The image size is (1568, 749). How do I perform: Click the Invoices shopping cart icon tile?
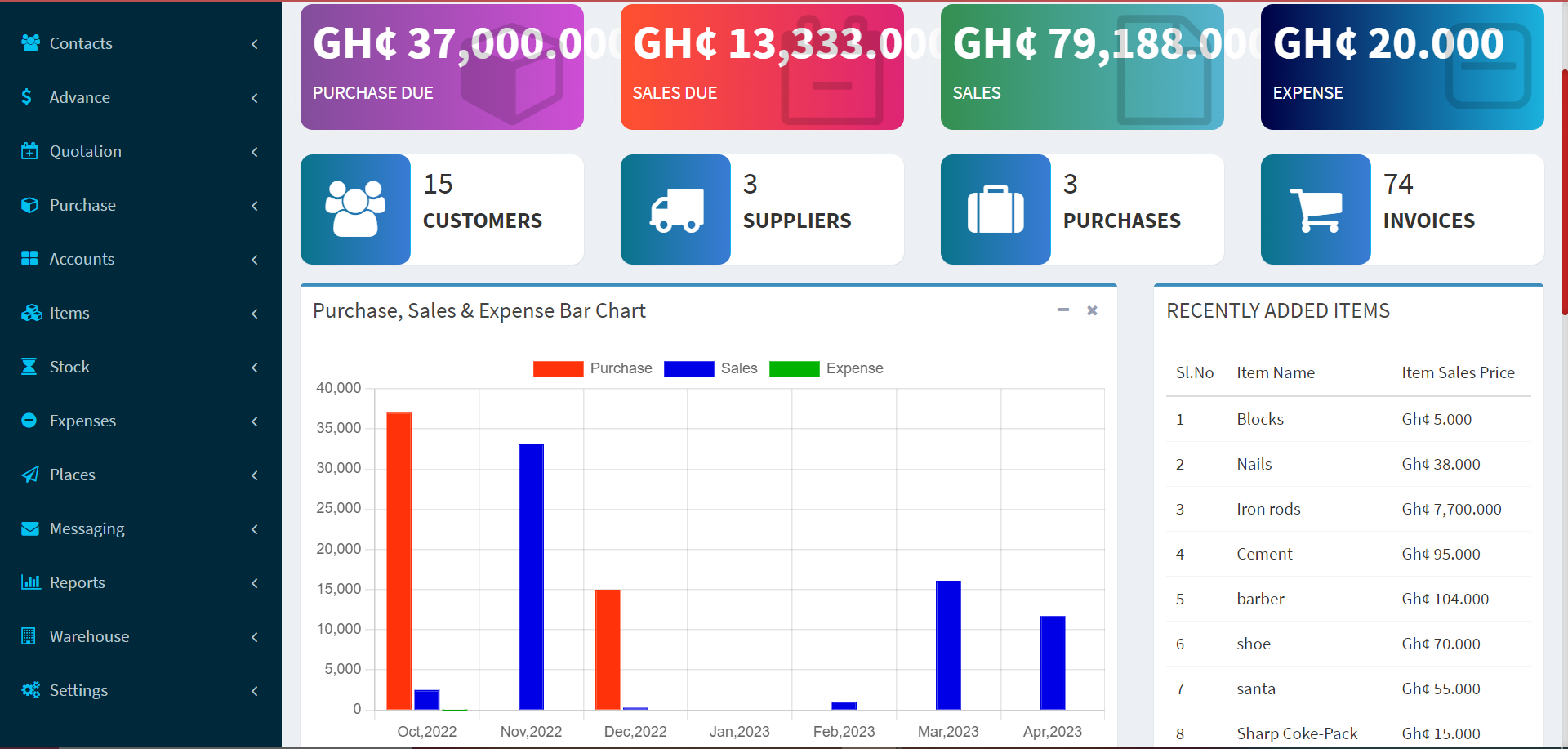pos(1316,209)
